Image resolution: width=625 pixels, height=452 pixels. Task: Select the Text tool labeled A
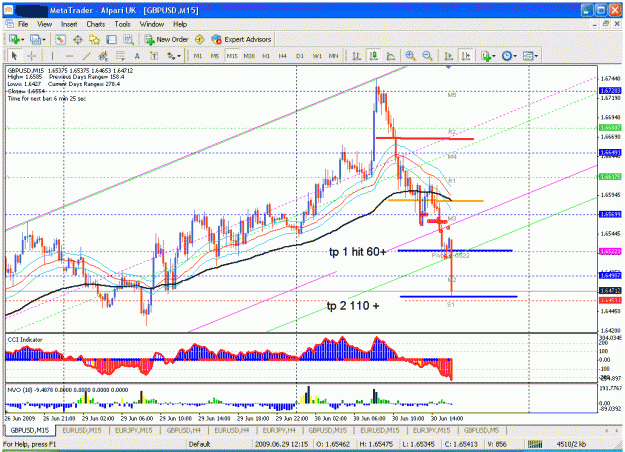(x=137, y=56)
